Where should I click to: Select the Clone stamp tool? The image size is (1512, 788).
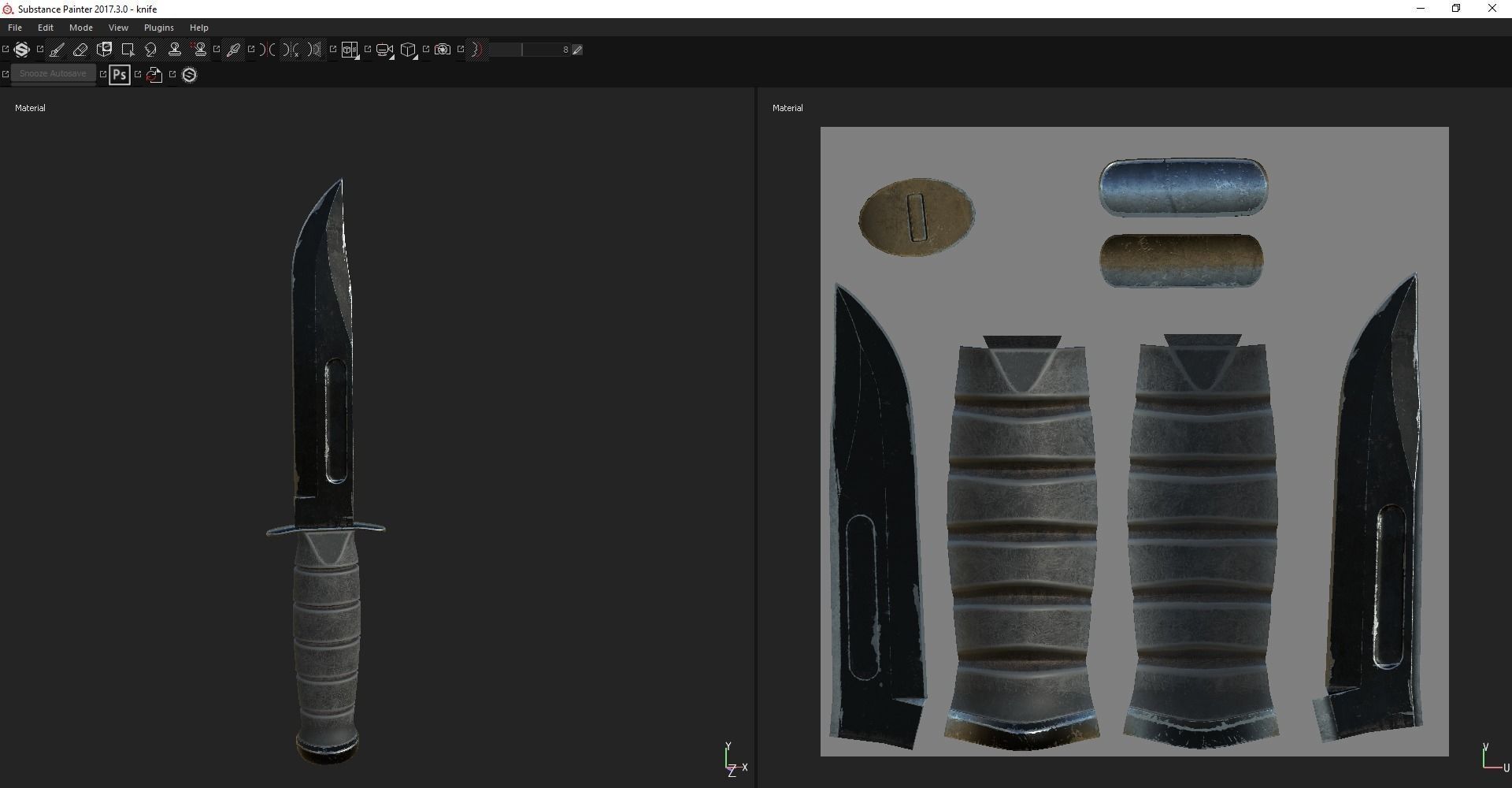[x=175, y=50]
